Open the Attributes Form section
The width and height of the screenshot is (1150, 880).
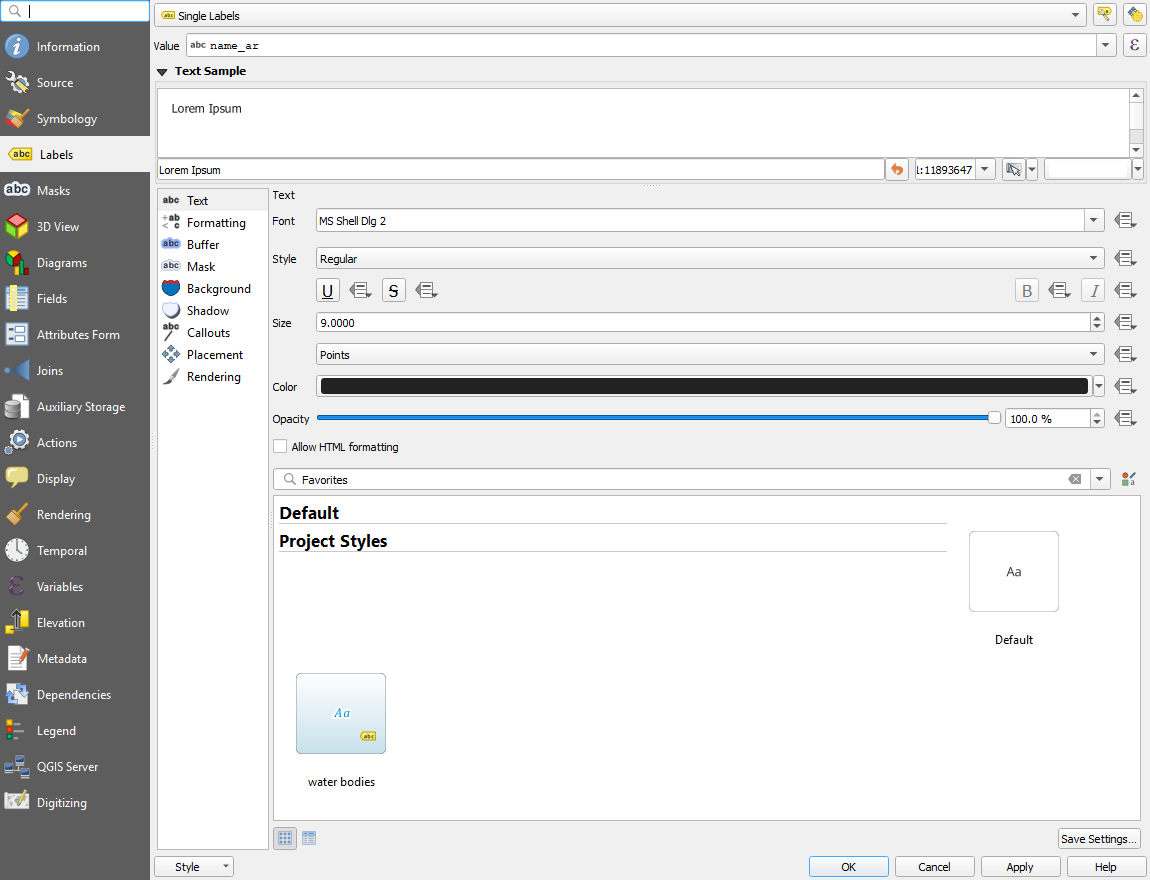click(75, 334)
